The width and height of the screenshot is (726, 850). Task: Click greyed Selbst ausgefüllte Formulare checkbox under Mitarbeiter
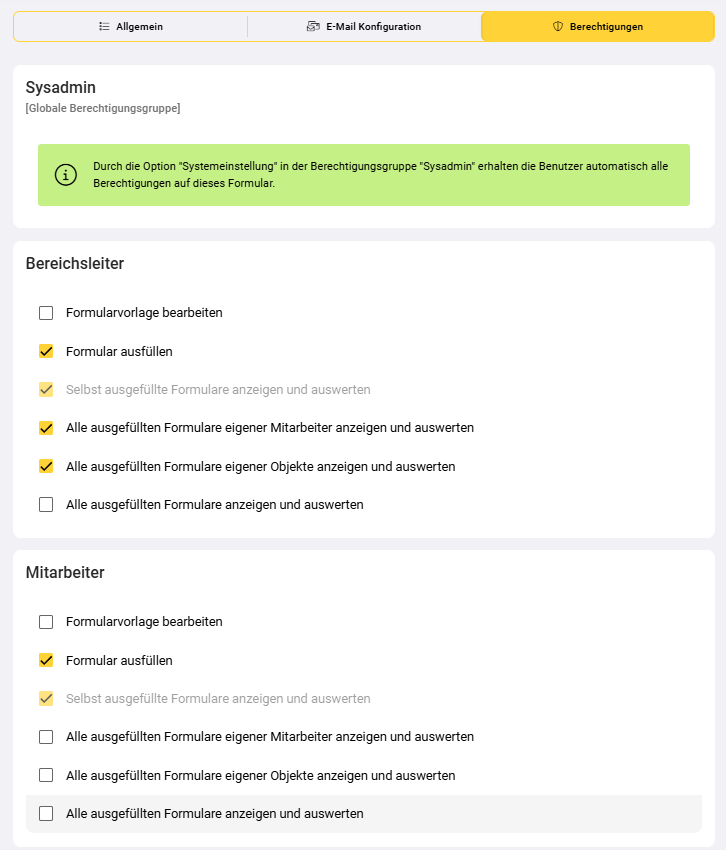(x=46, y=698)
